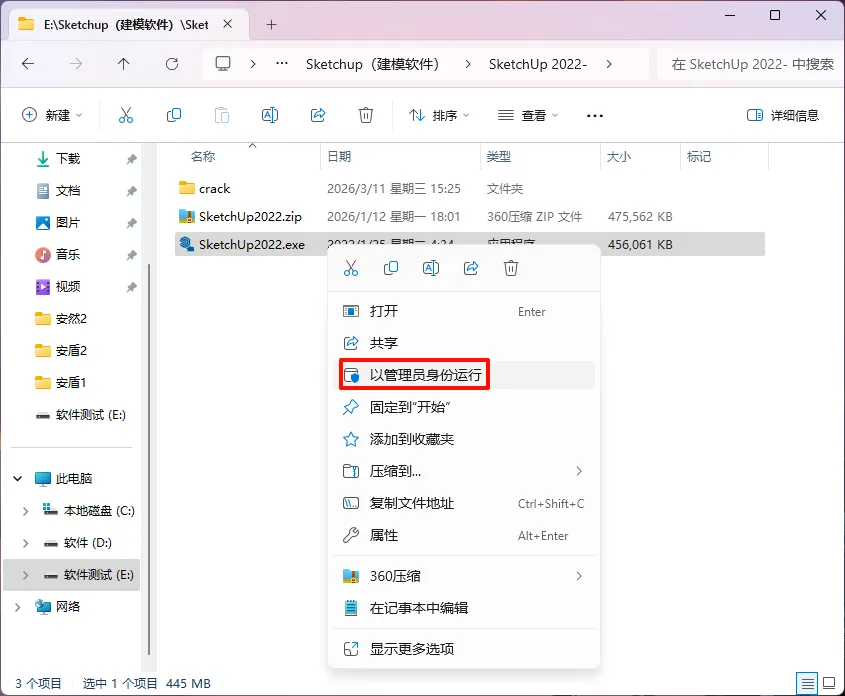The image size is (845, 696).
Task: Unpin 音乐 from quick access
Action: click(131, 254)
